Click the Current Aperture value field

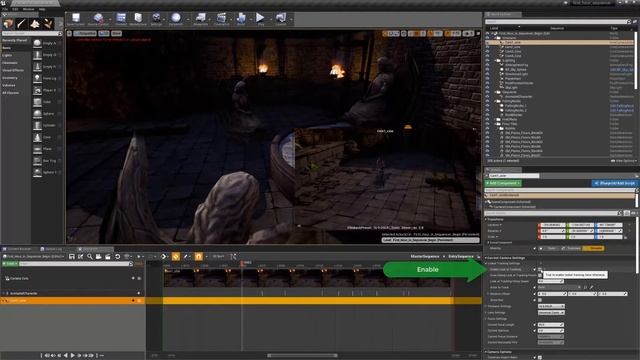(x=551, y=331)
